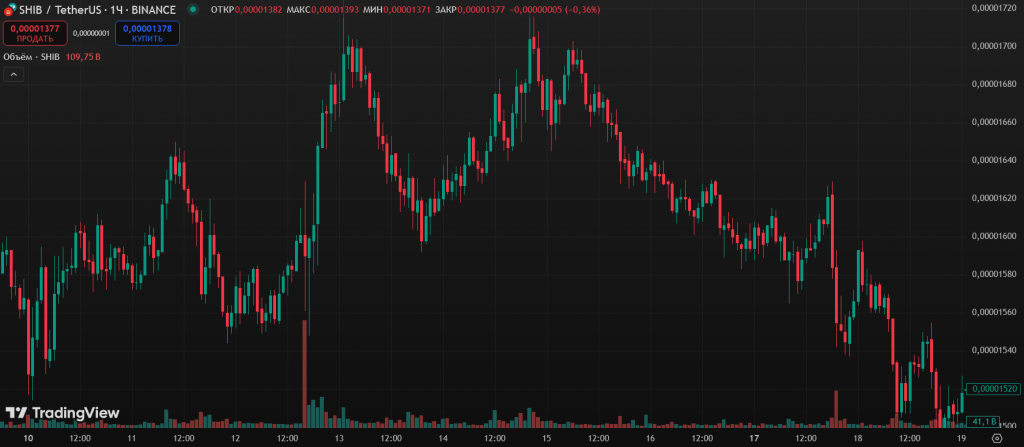Select the Объём SHIB volume indicator label
The height and width of the screenshot is (447, 1024).
point(31,57)
